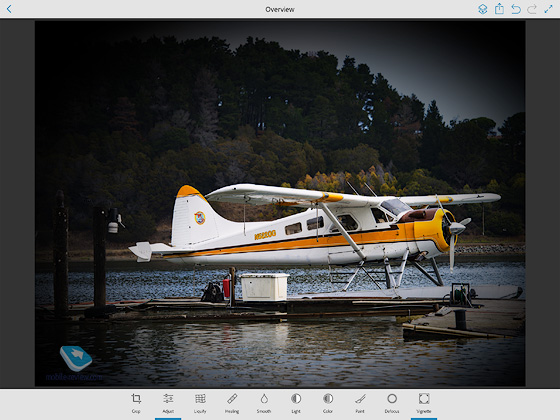Redo the undone edit
560x420 pixels.
click(532, 9)
